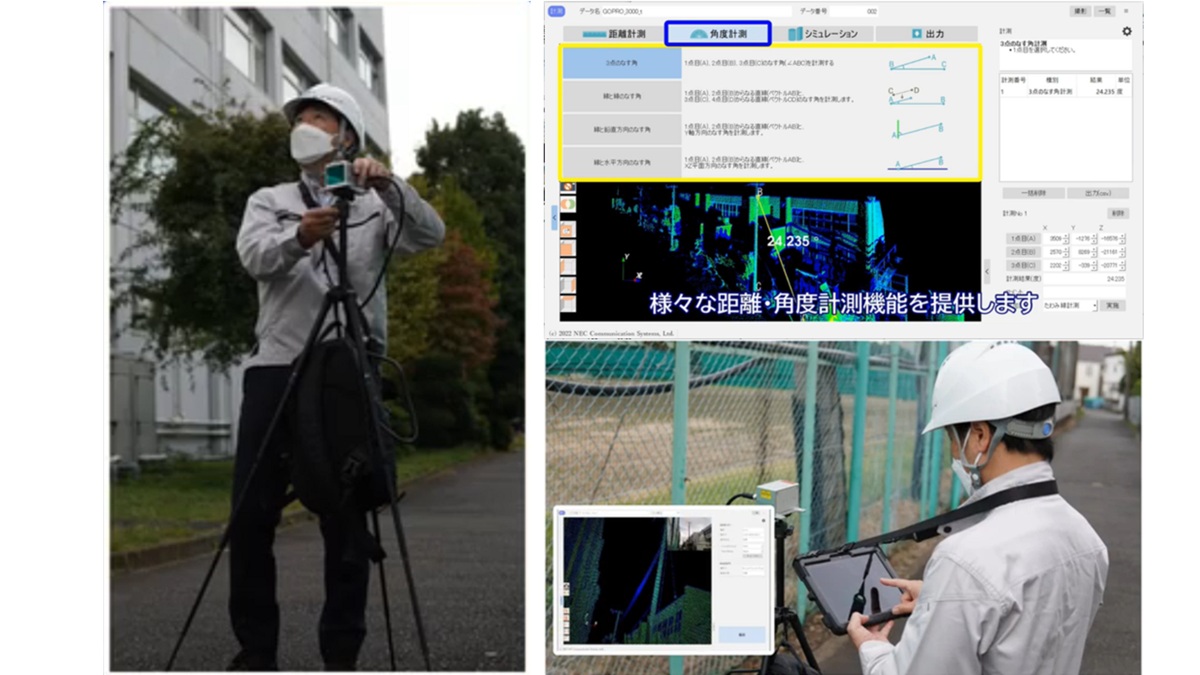Click the 線と線のなす角 diagram illustration

917,96
